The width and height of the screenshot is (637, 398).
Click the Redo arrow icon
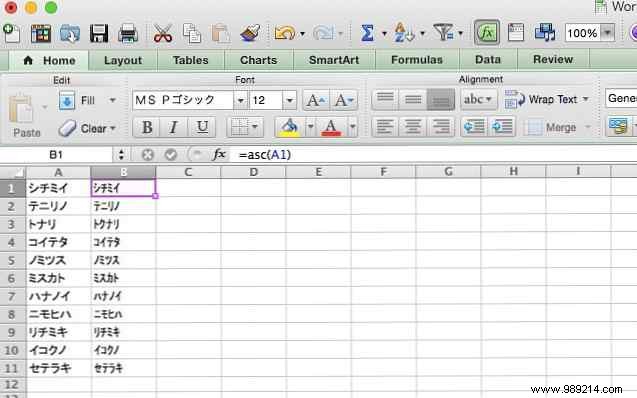coord(323,33)
